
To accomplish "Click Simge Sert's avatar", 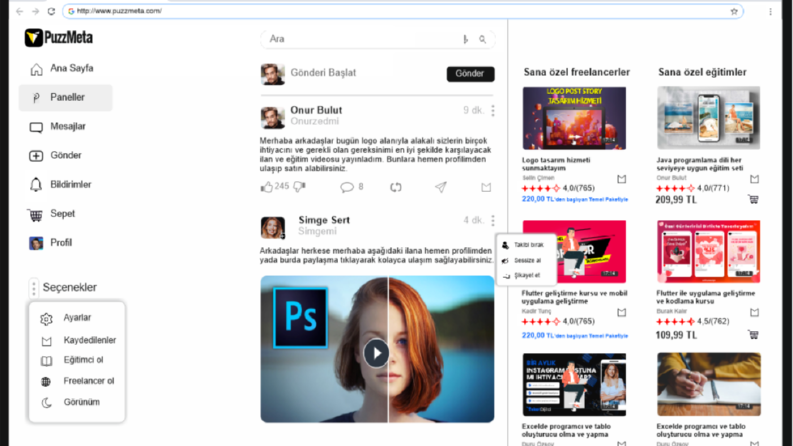I will point(273,228).
